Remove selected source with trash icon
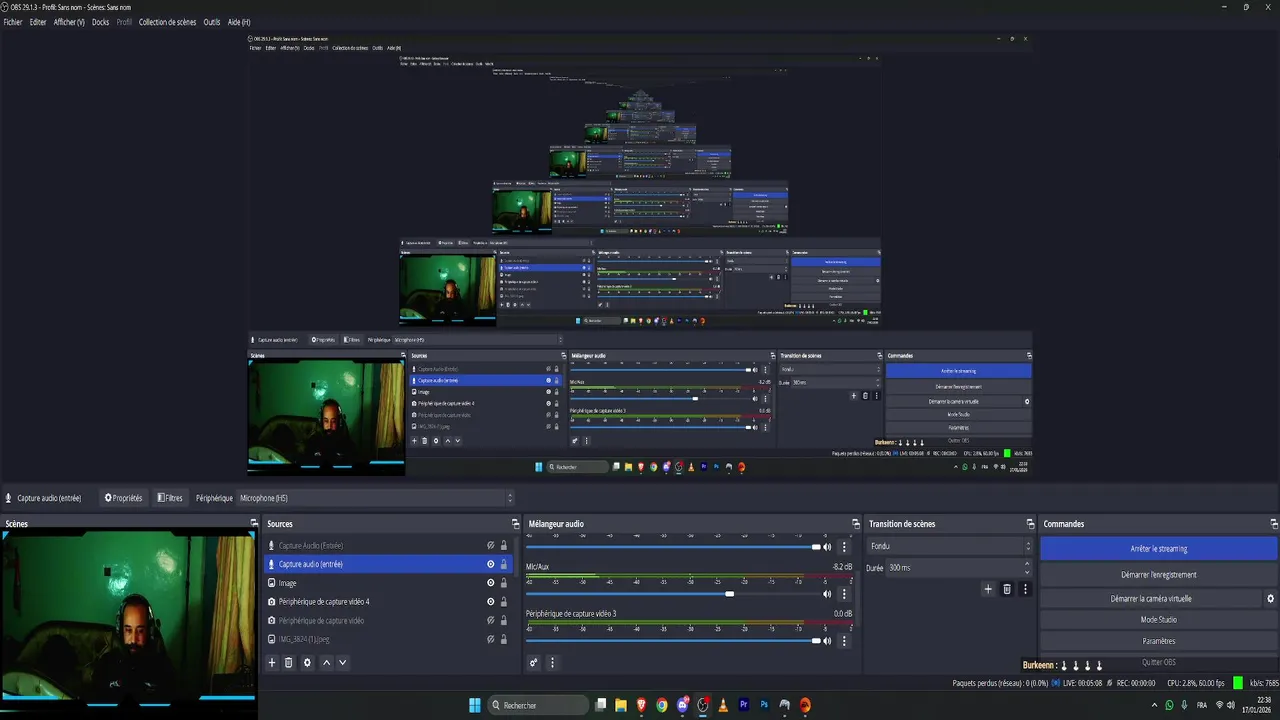Viewport: 1280px width, 720px height. click(289, 662)
